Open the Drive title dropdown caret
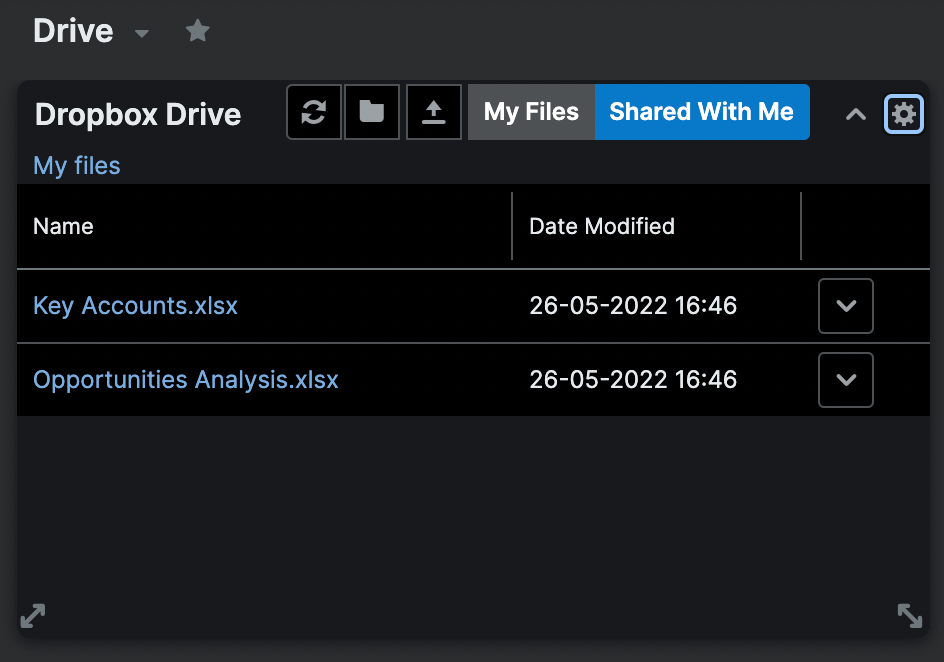 click(x=141, y=33)
